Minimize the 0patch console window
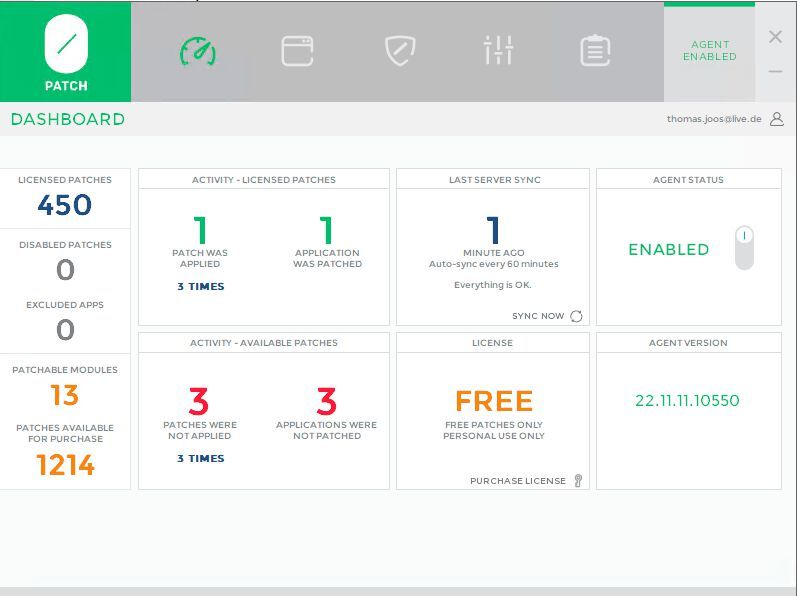The height and width of the screenshot is (596, 797). coord(775,72)
